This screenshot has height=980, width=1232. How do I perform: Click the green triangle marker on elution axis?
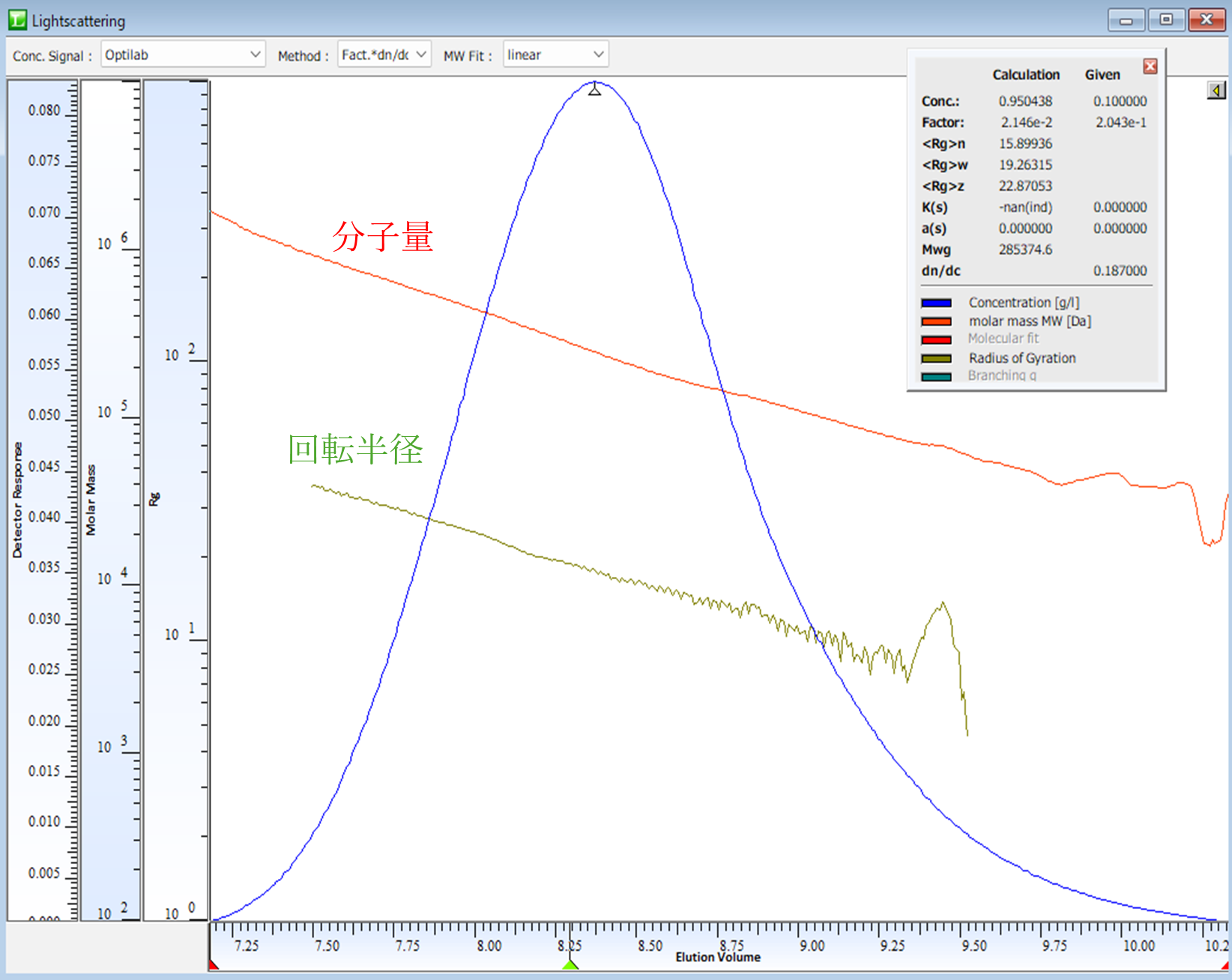point(570,964)
